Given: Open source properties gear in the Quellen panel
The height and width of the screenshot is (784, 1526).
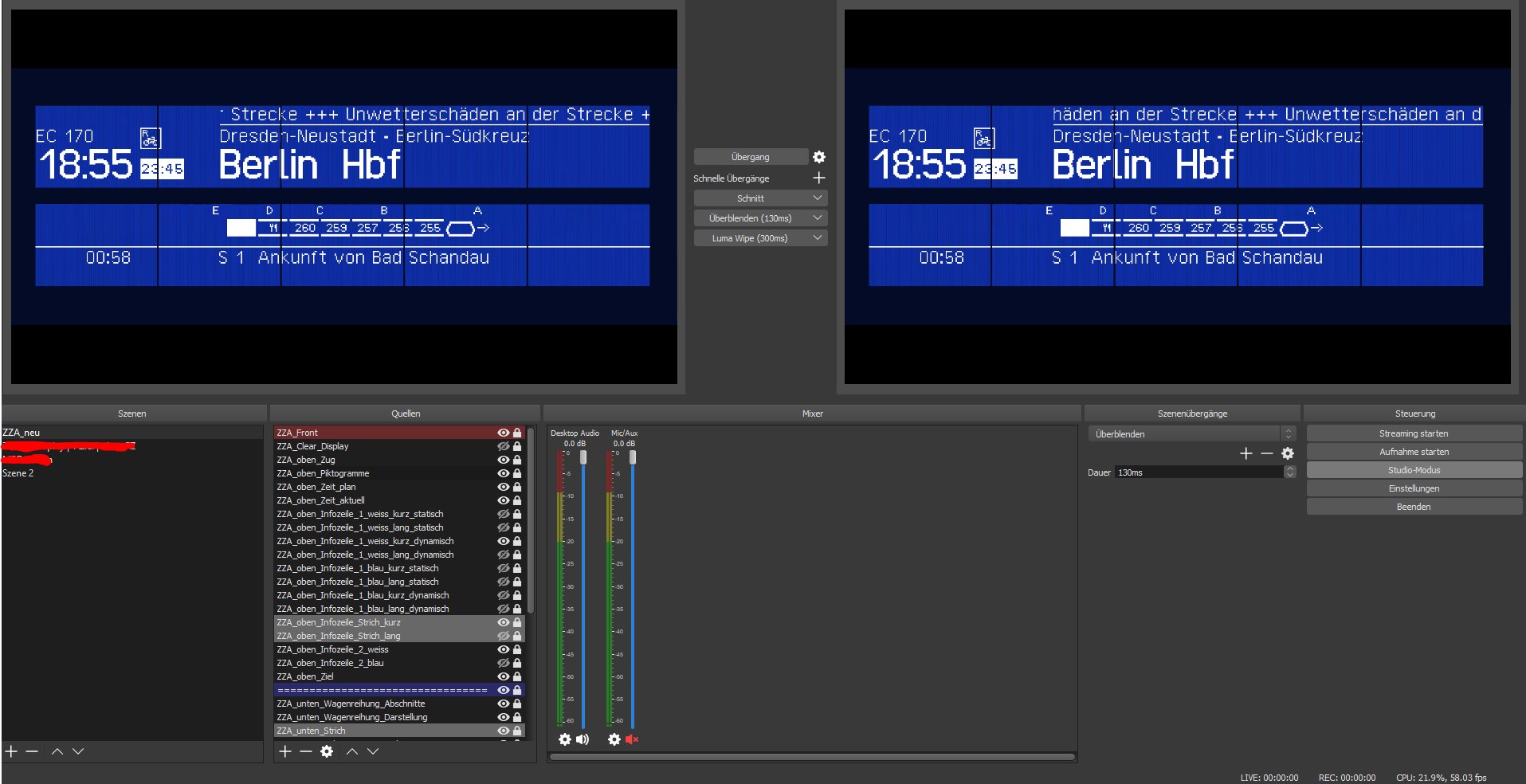Looking at the screenshot, I should [327, 751].
